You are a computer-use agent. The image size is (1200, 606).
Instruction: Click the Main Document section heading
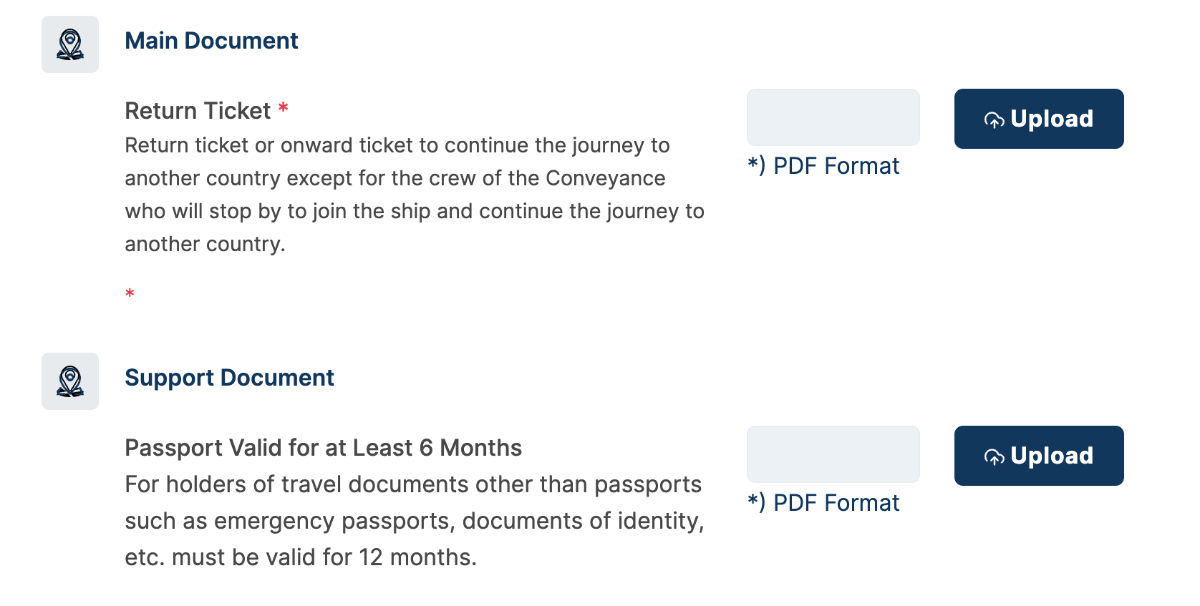click(211, 41)
